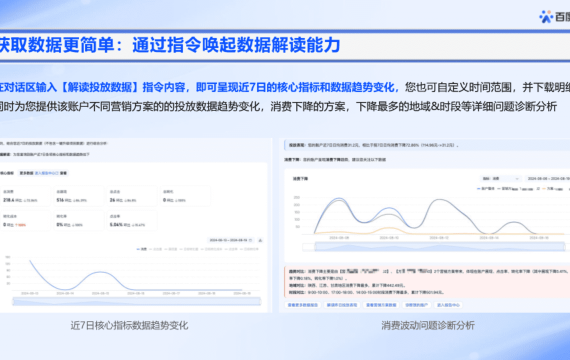Select the metric card showing 218.4
The height and width of the screenshot is (360, 570).
(x=25, y=196)
